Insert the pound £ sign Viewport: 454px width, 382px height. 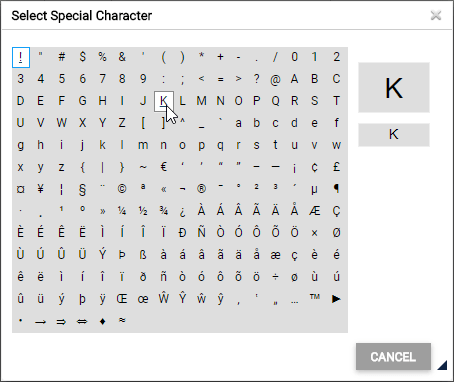[x=336, y=167]
